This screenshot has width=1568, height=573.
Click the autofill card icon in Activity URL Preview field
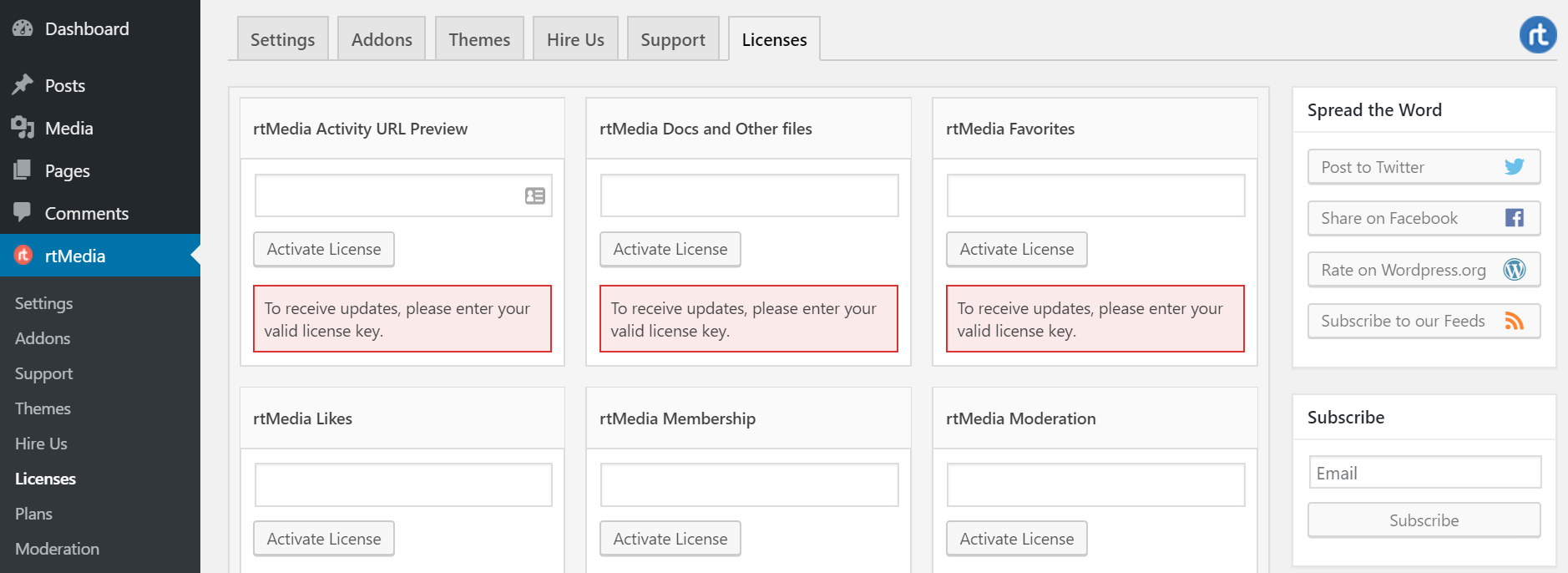535,195
